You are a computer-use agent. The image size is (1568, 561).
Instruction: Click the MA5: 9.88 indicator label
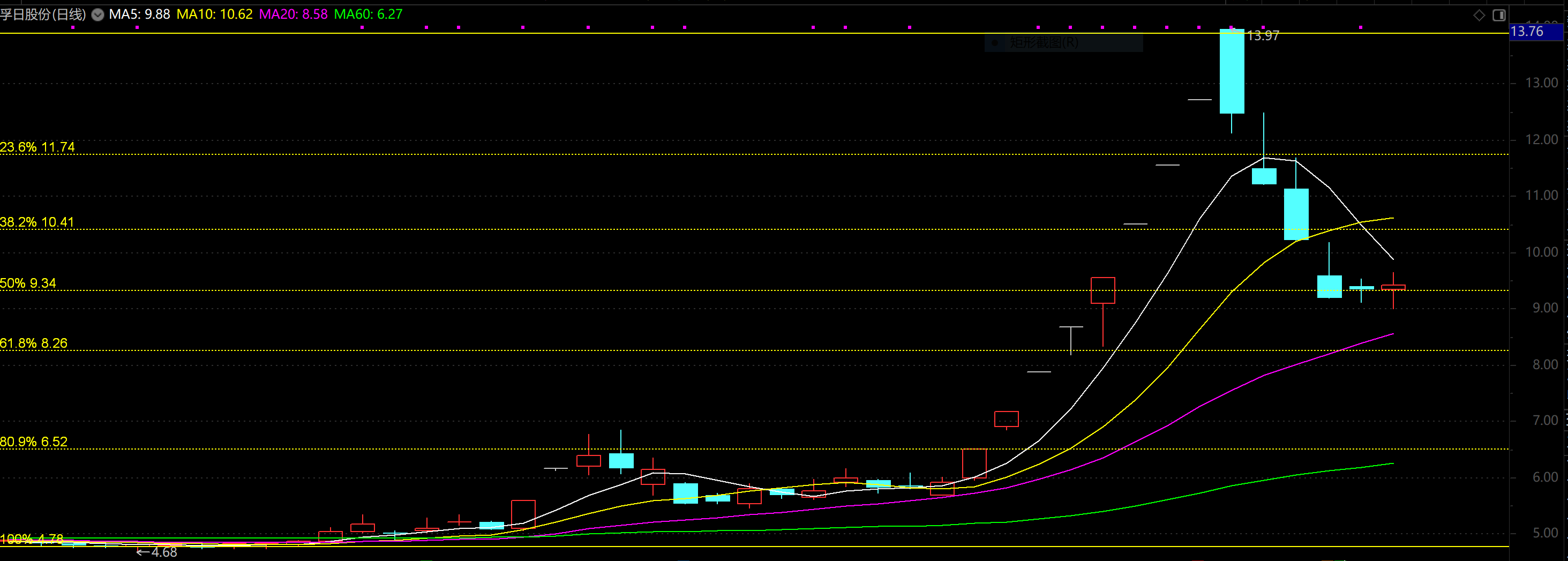tap(139, 14)
